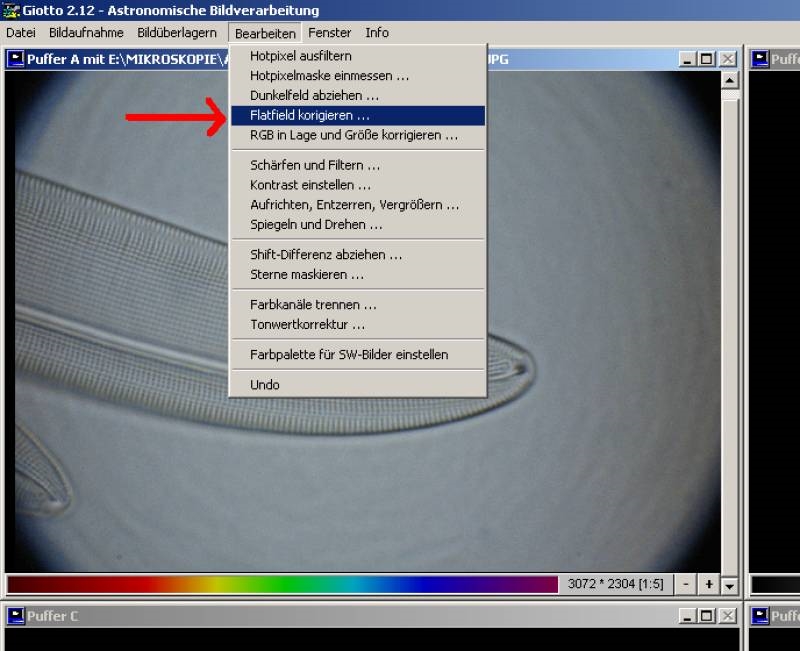The image size is (800, 651).
Task: Open the Fenster menu
Action: click(x=329, y=33)
